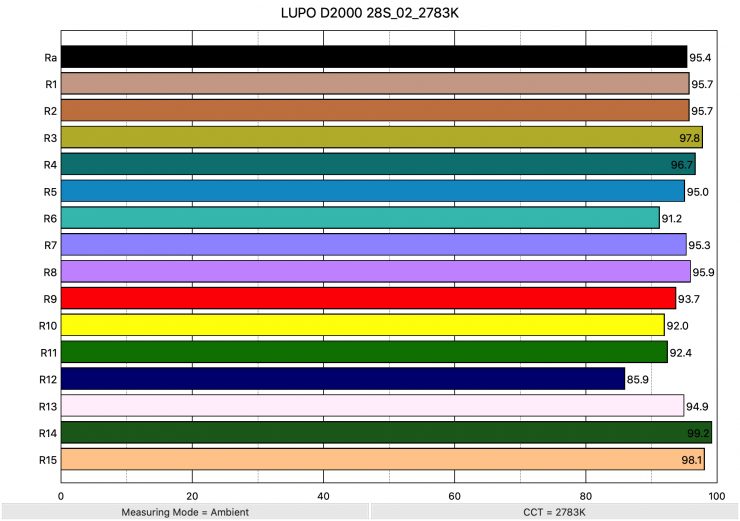Select the yellow R10 bar

coord(363,325)
